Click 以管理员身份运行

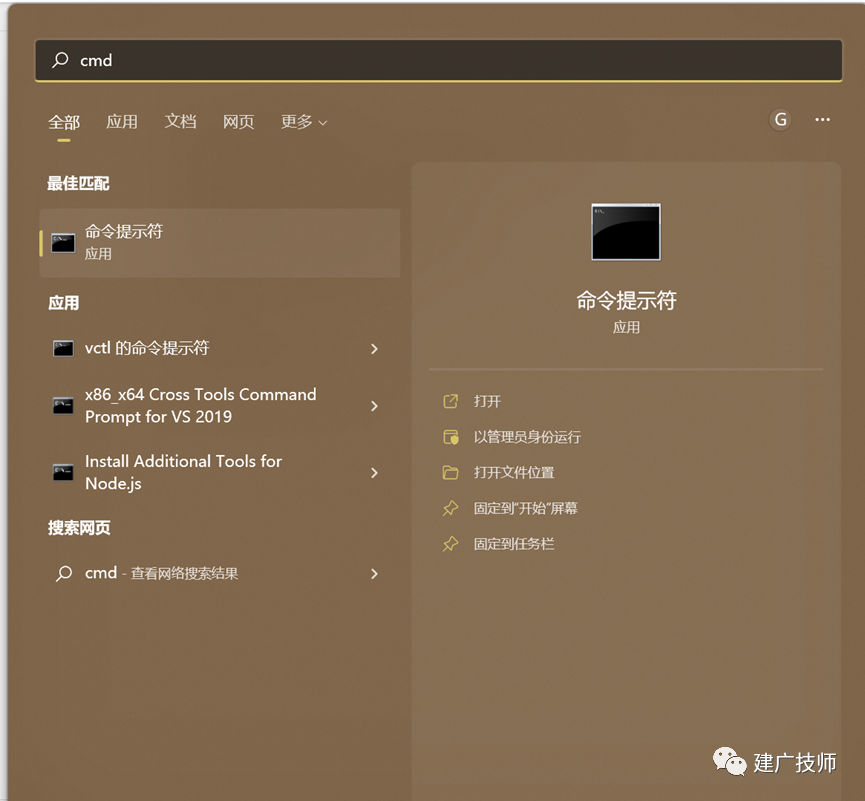(x=527, y=437)
